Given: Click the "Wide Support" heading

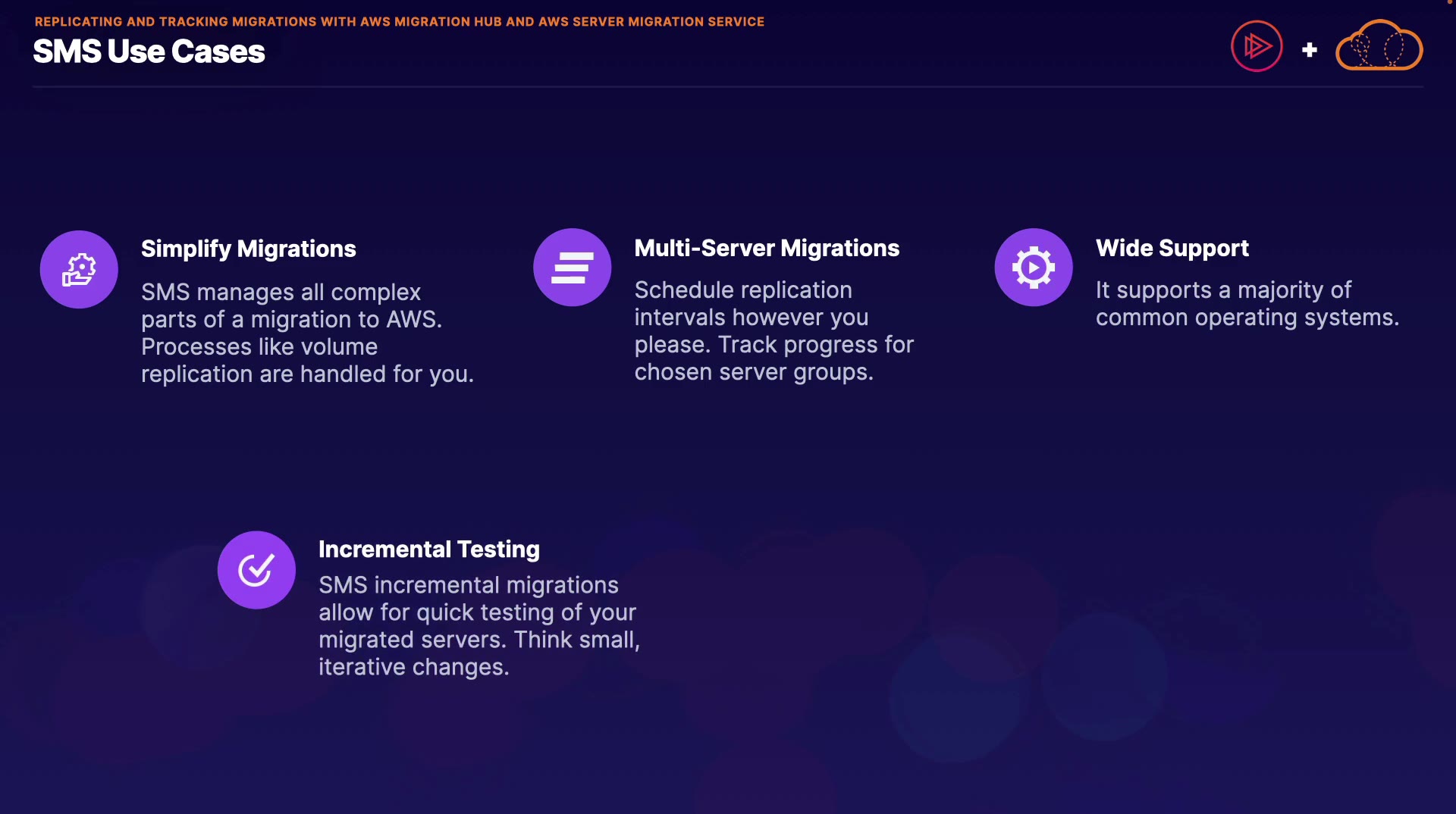Looking at the screenshot, I should [x=1172, y=248].
